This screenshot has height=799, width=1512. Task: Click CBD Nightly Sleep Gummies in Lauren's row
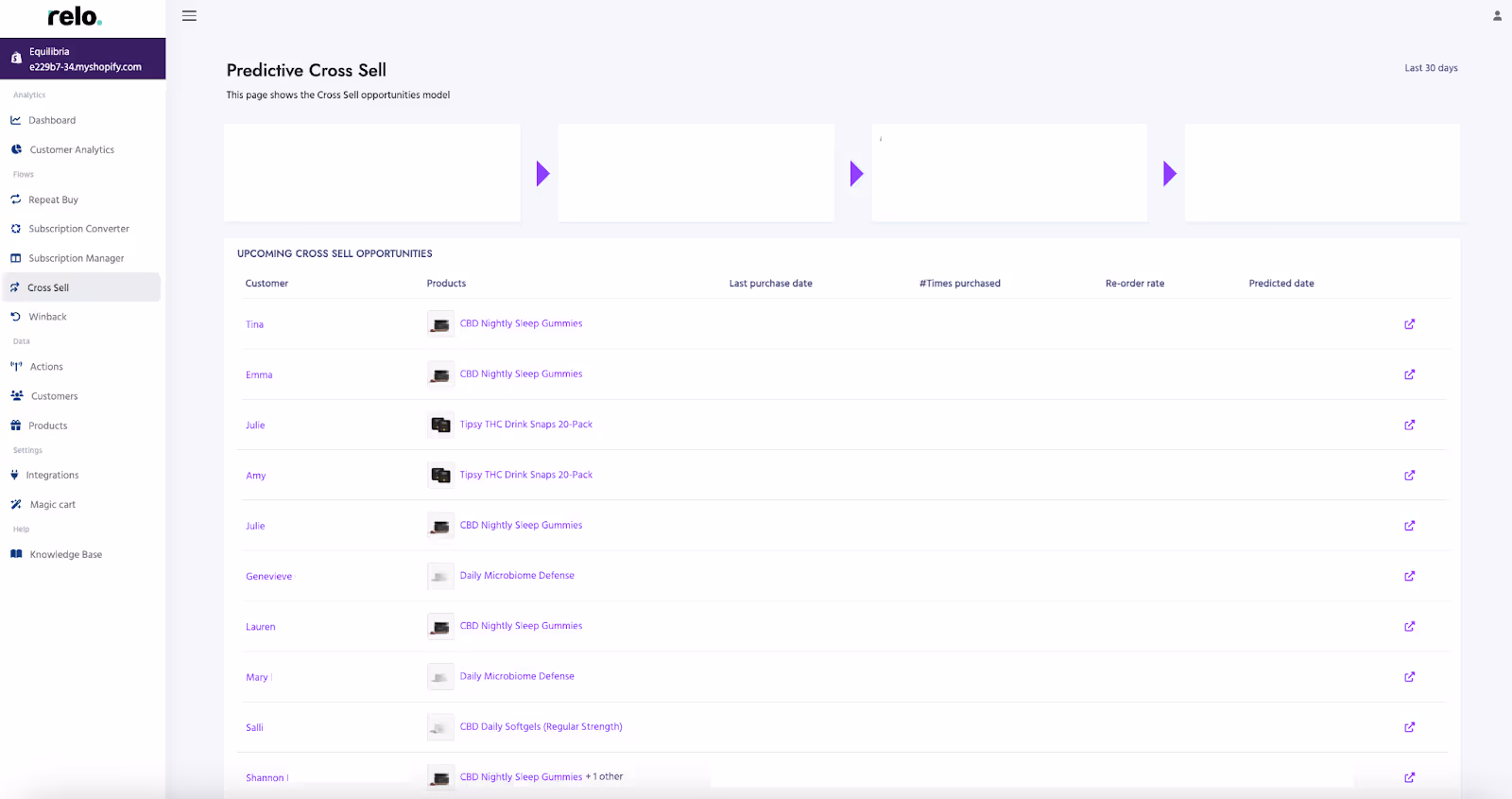(521, 626)
